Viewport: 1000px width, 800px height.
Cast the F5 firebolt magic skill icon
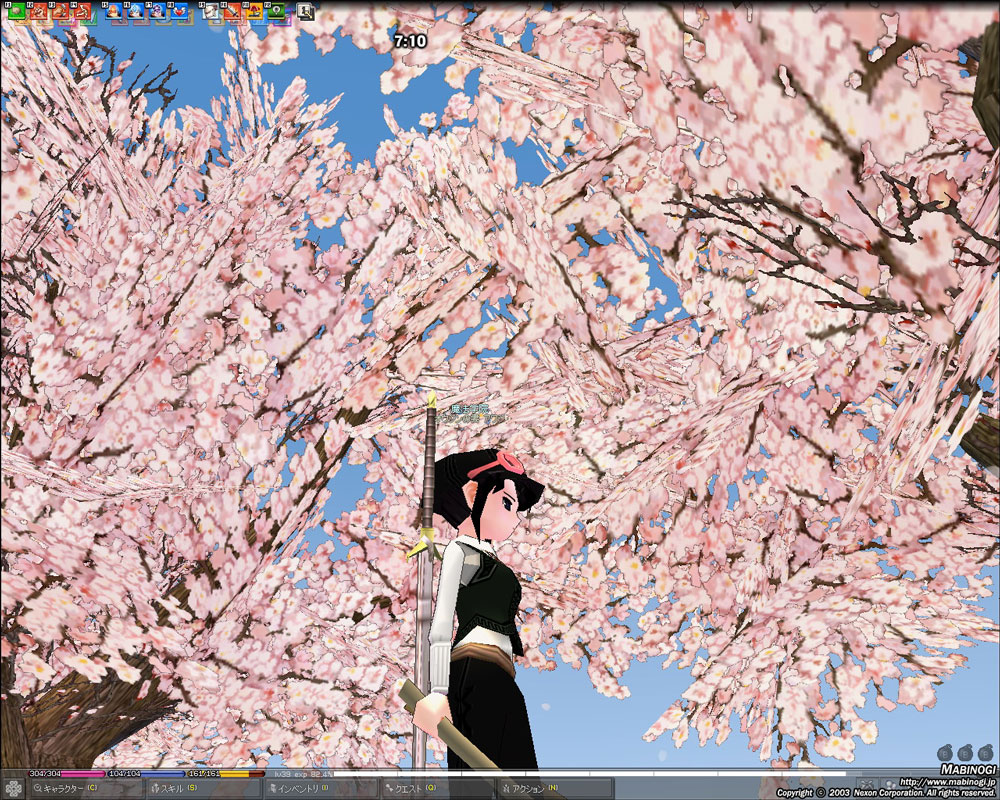(114, 11)
